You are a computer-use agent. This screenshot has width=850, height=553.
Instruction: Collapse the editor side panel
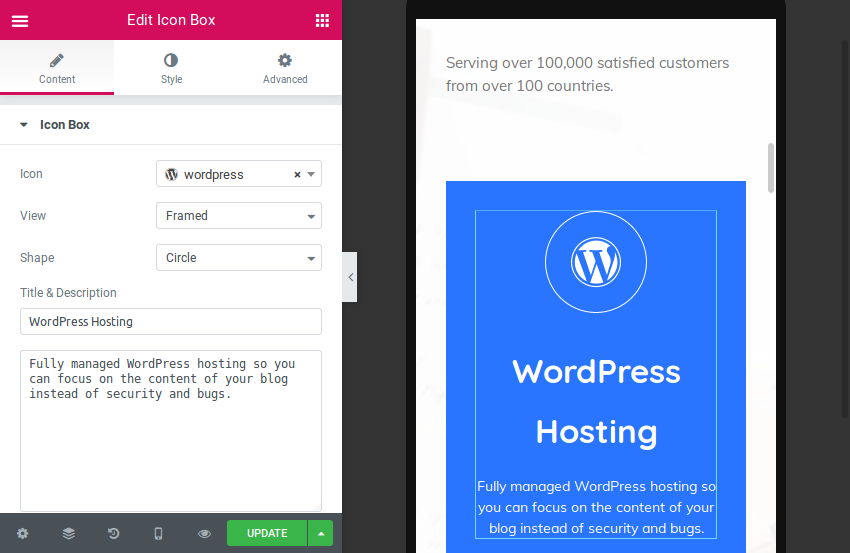point(350,277)
